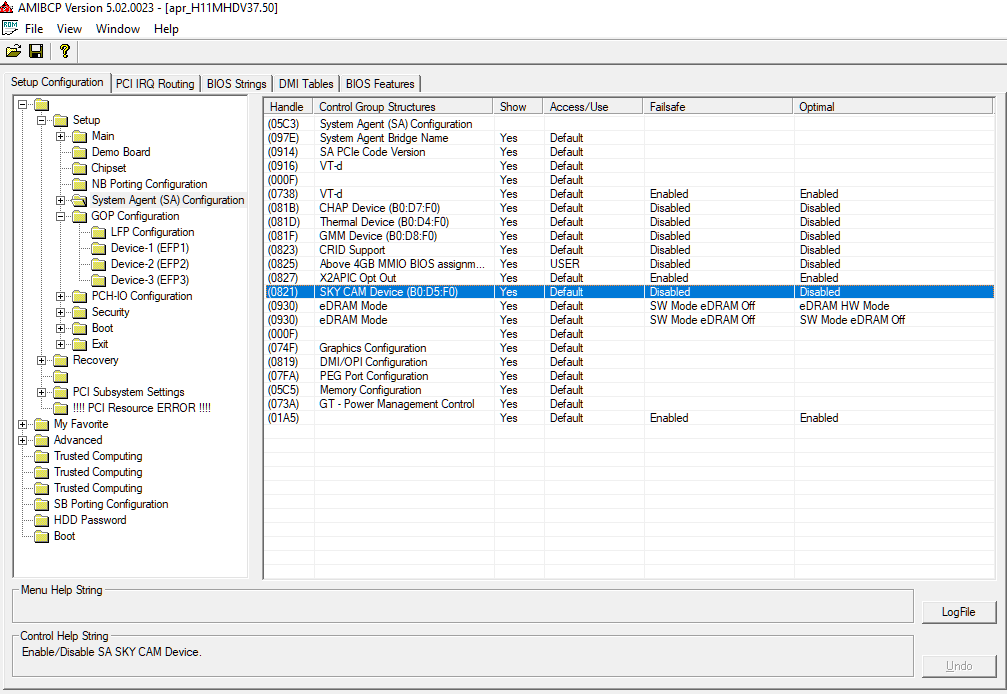Expand the Advanced tree node
Image resolution: width=1007 pixels, height=694 pixels.
click(22, 440)
